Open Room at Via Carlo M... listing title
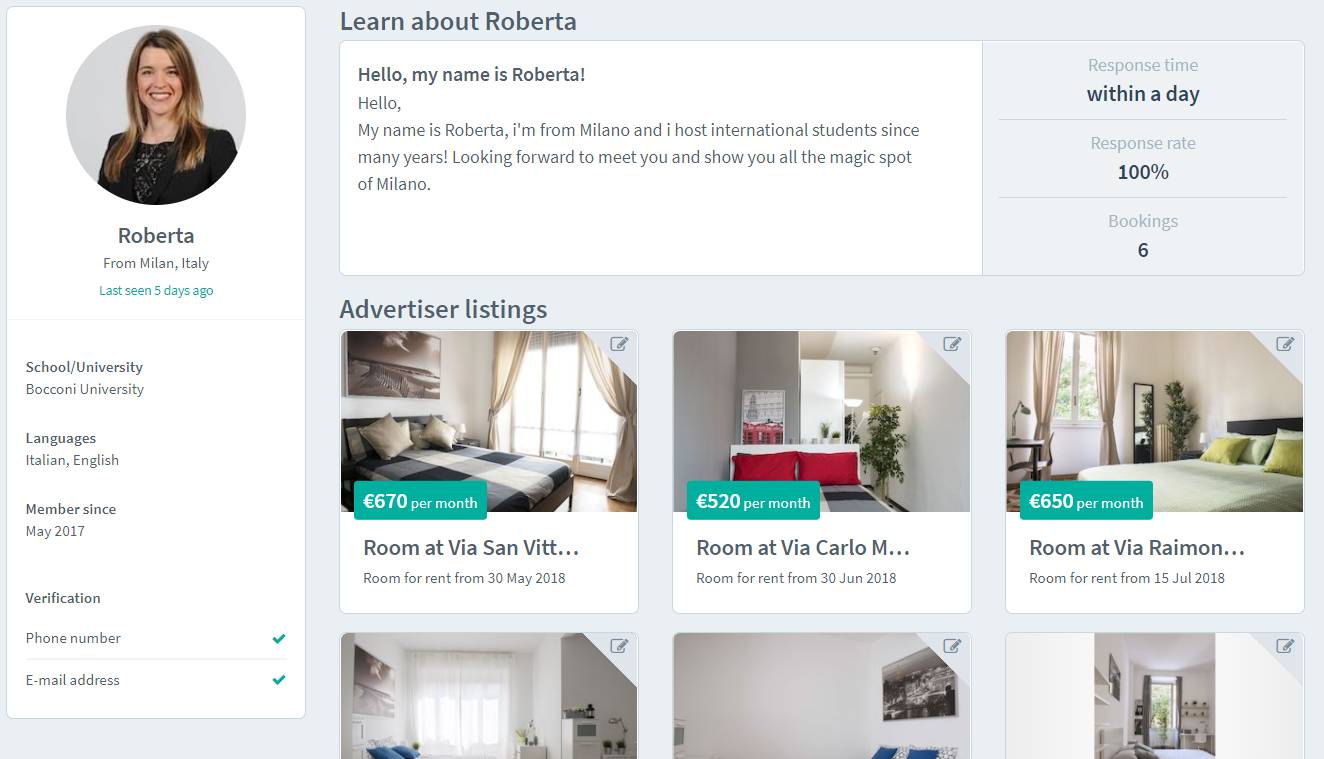This screenshot has height=759, width=1324. 803,548
